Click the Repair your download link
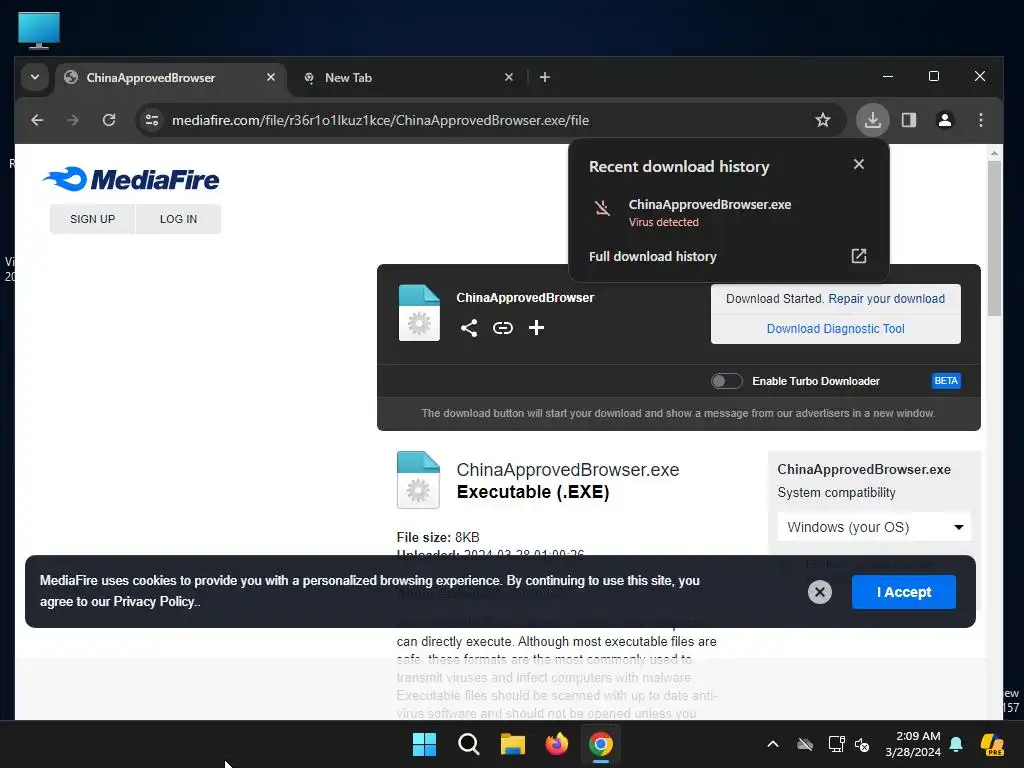This screenshot has width=1024, height=768. tap(886, 298)
